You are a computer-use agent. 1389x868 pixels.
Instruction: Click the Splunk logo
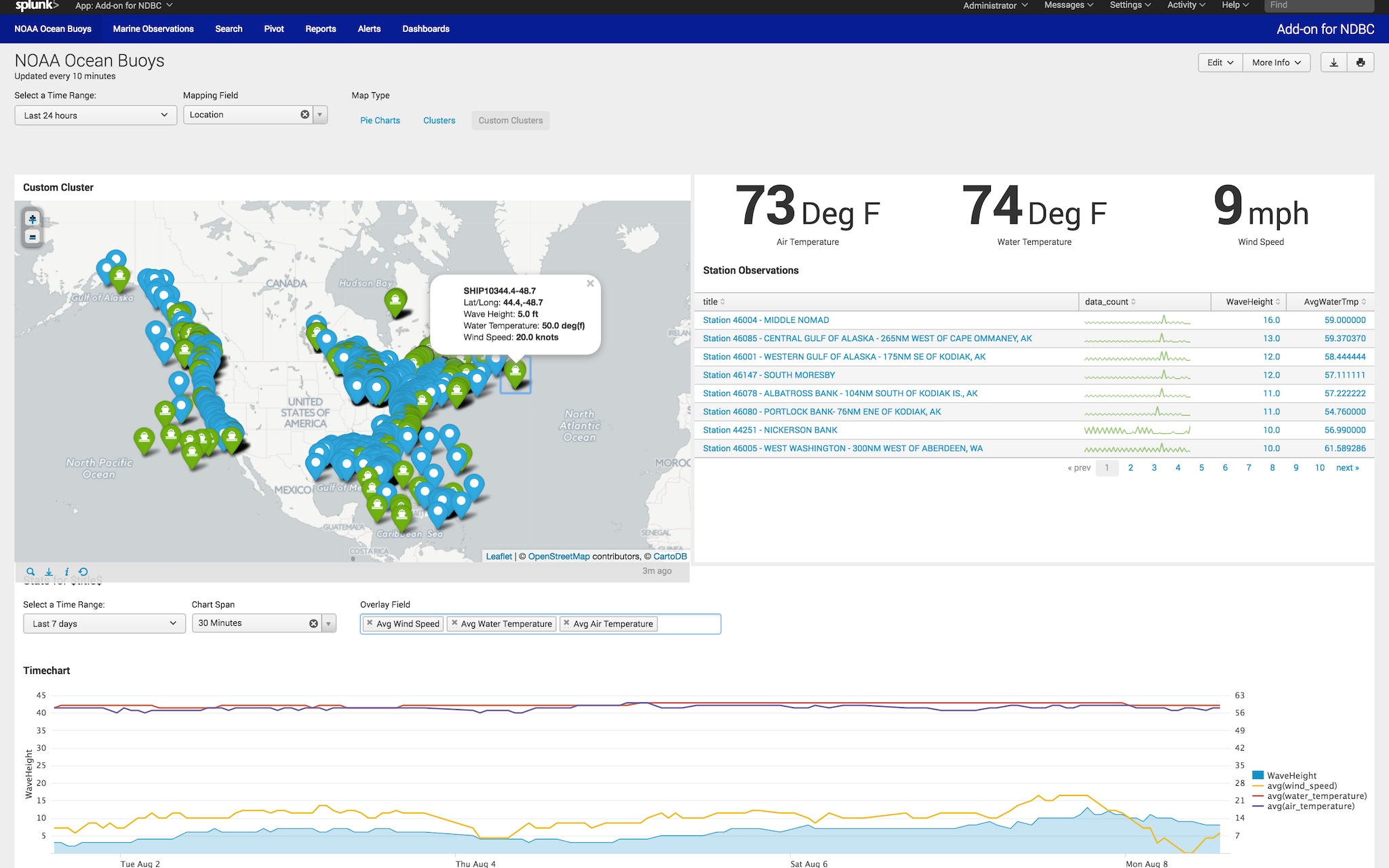point(37,5)
